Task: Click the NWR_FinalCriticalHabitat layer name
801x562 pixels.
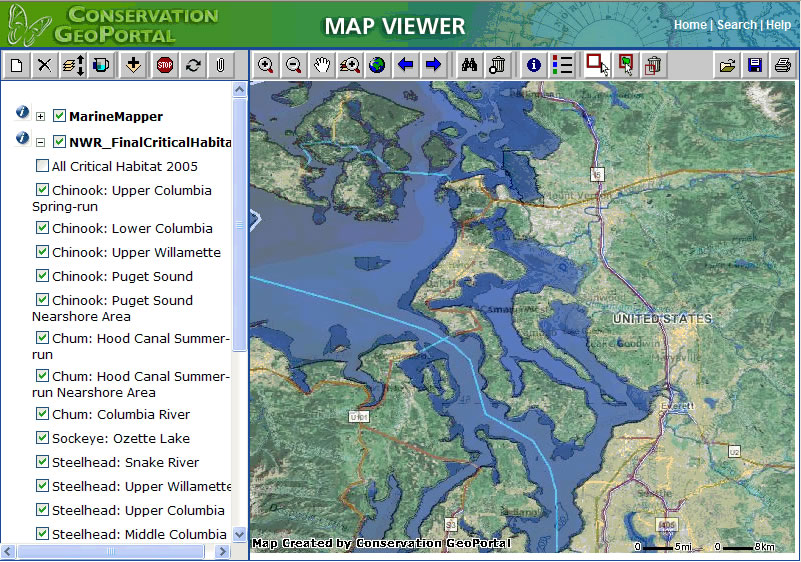Action: (x=150, y=142)
